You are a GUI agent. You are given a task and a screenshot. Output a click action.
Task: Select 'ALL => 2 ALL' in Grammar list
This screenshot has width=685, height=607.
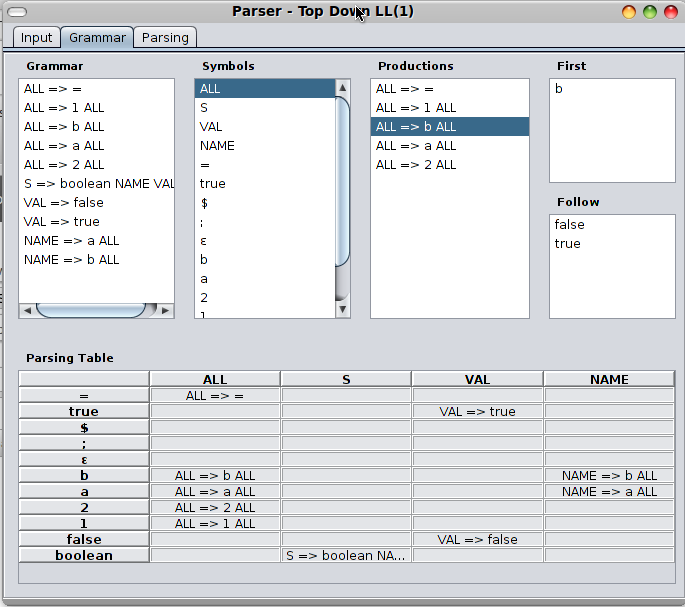point(96,165)
